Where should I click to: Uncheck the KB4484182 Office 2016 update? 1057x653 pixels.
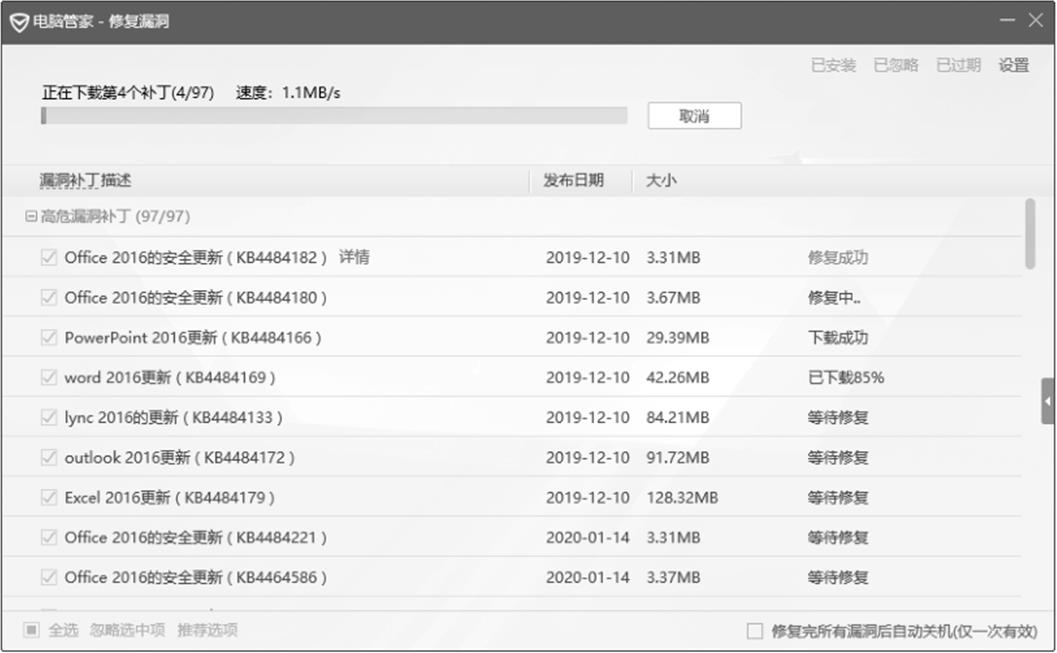click(48, 257)
